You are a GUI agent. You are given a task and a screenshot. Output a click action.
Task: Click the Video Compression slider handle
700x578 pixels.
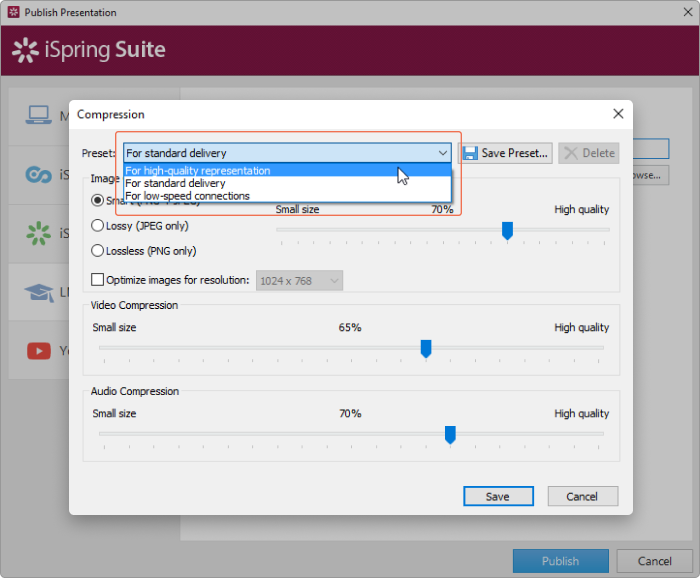pos(426,349)
